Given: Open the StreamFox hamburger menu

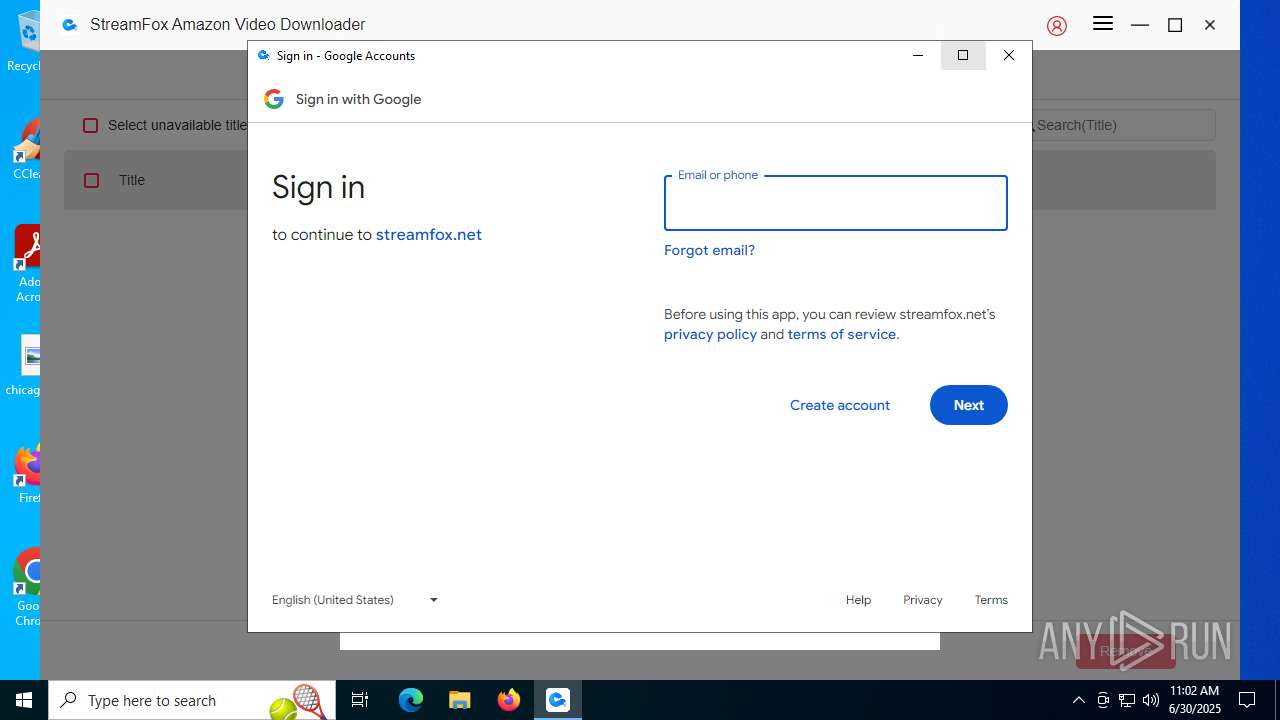Looking at the screenshot, I should (1103, 24).
